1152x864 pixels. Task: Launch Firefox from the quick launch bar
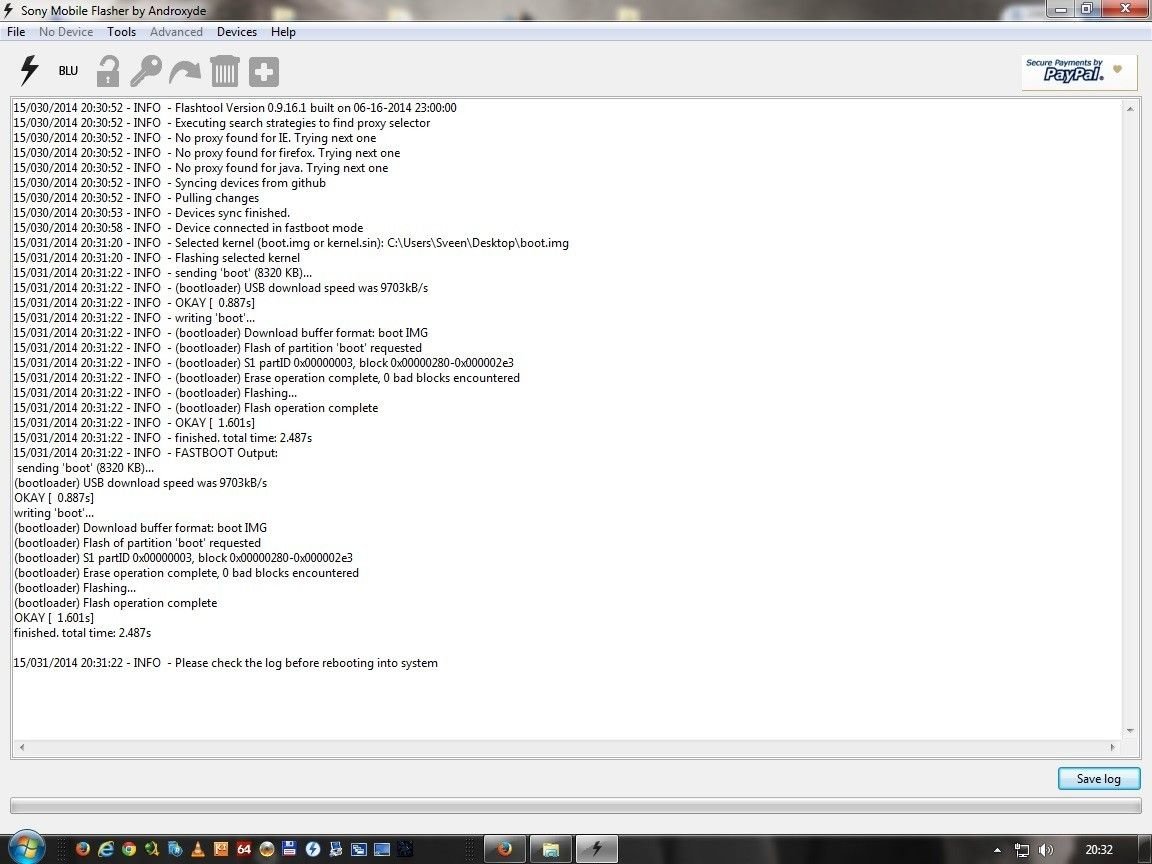82,849
